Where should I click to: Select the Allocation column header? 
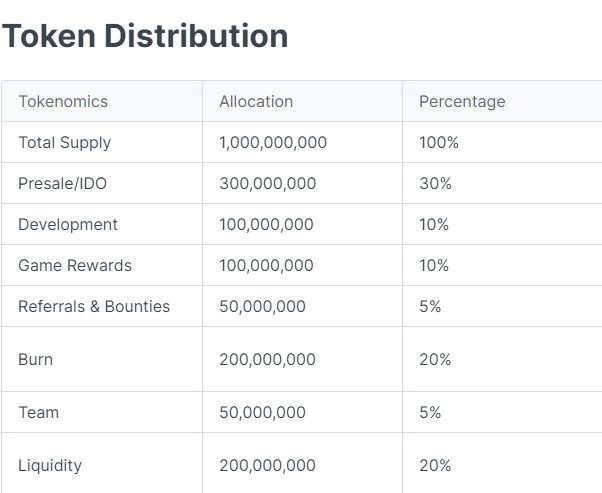click(256, 101)
